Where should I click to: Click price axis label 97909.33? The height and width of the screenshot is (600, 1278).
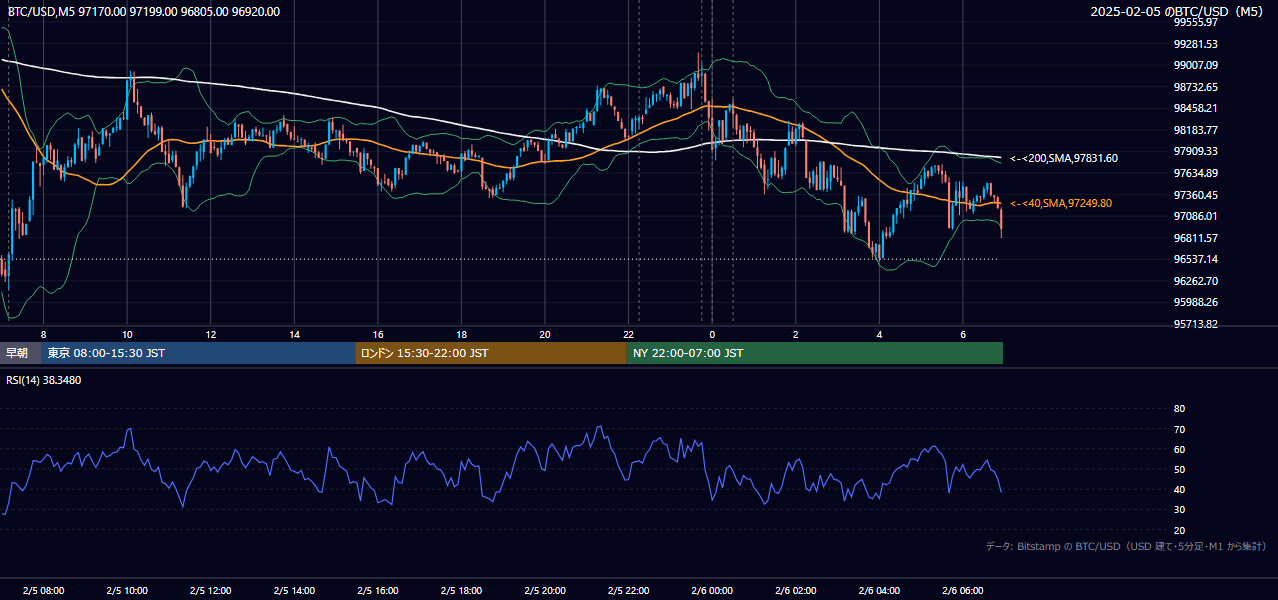1196,151
